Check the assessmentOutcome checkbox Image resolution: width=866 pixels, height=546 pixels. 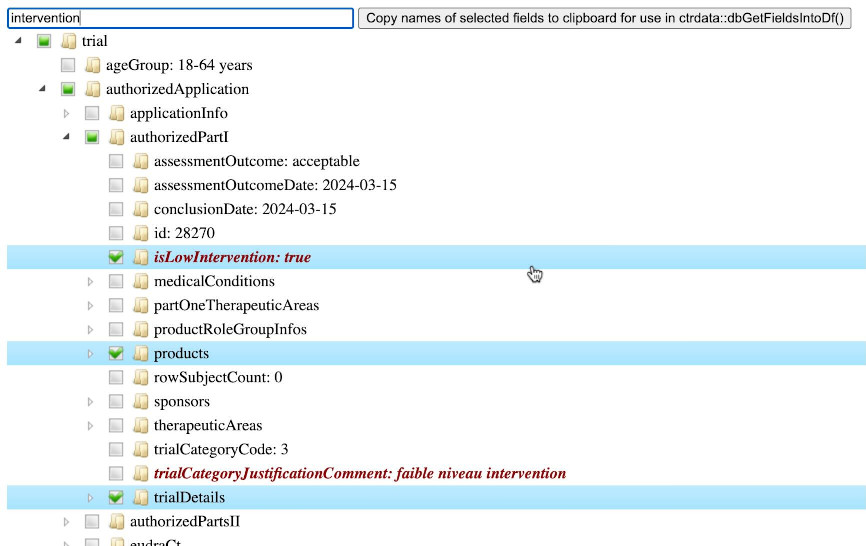coord(116,161)
